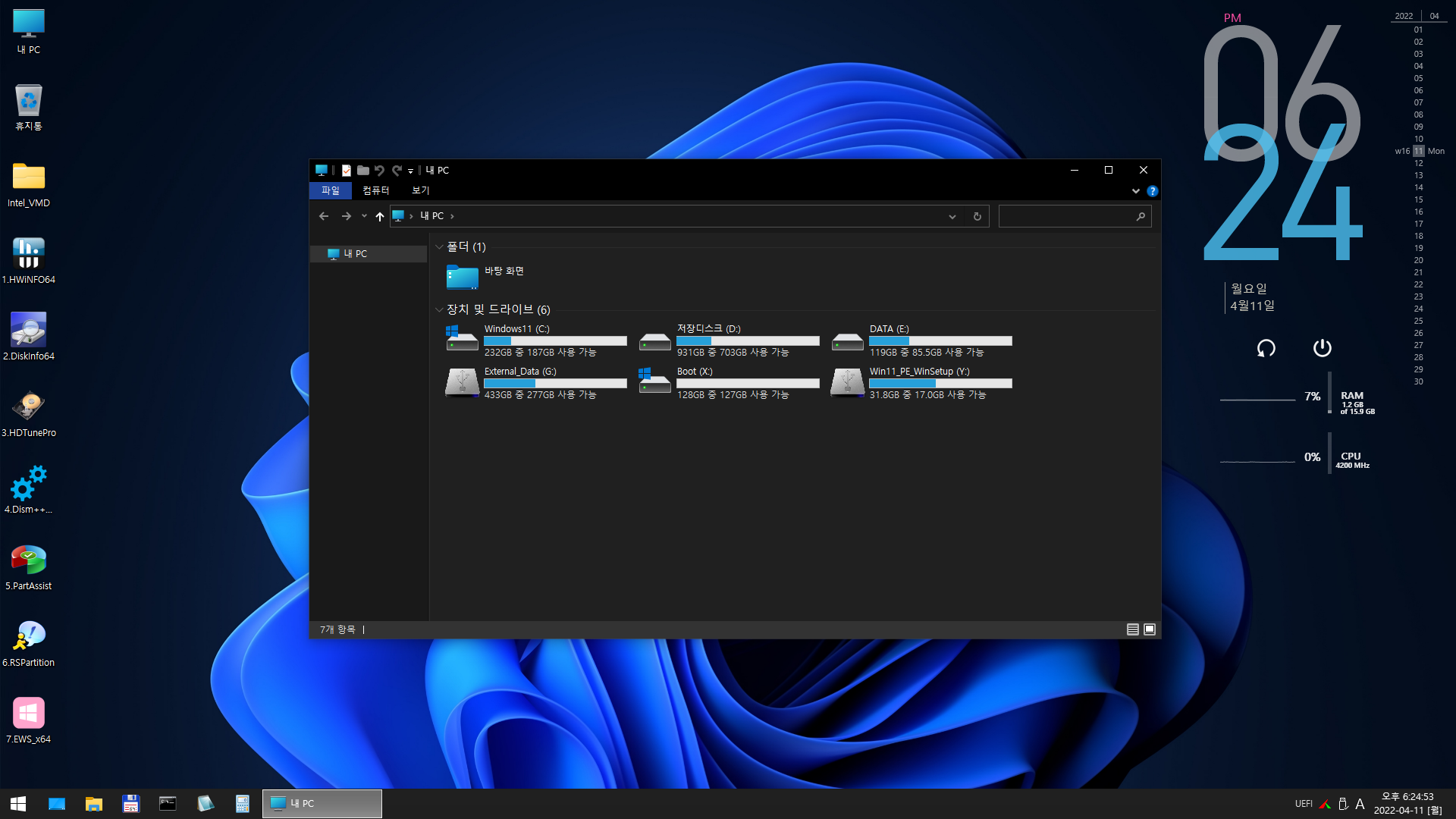Screen dimensions: 1456x819
Task: Open the 보기 ribbon tab
Action: [x=420, y=191]
